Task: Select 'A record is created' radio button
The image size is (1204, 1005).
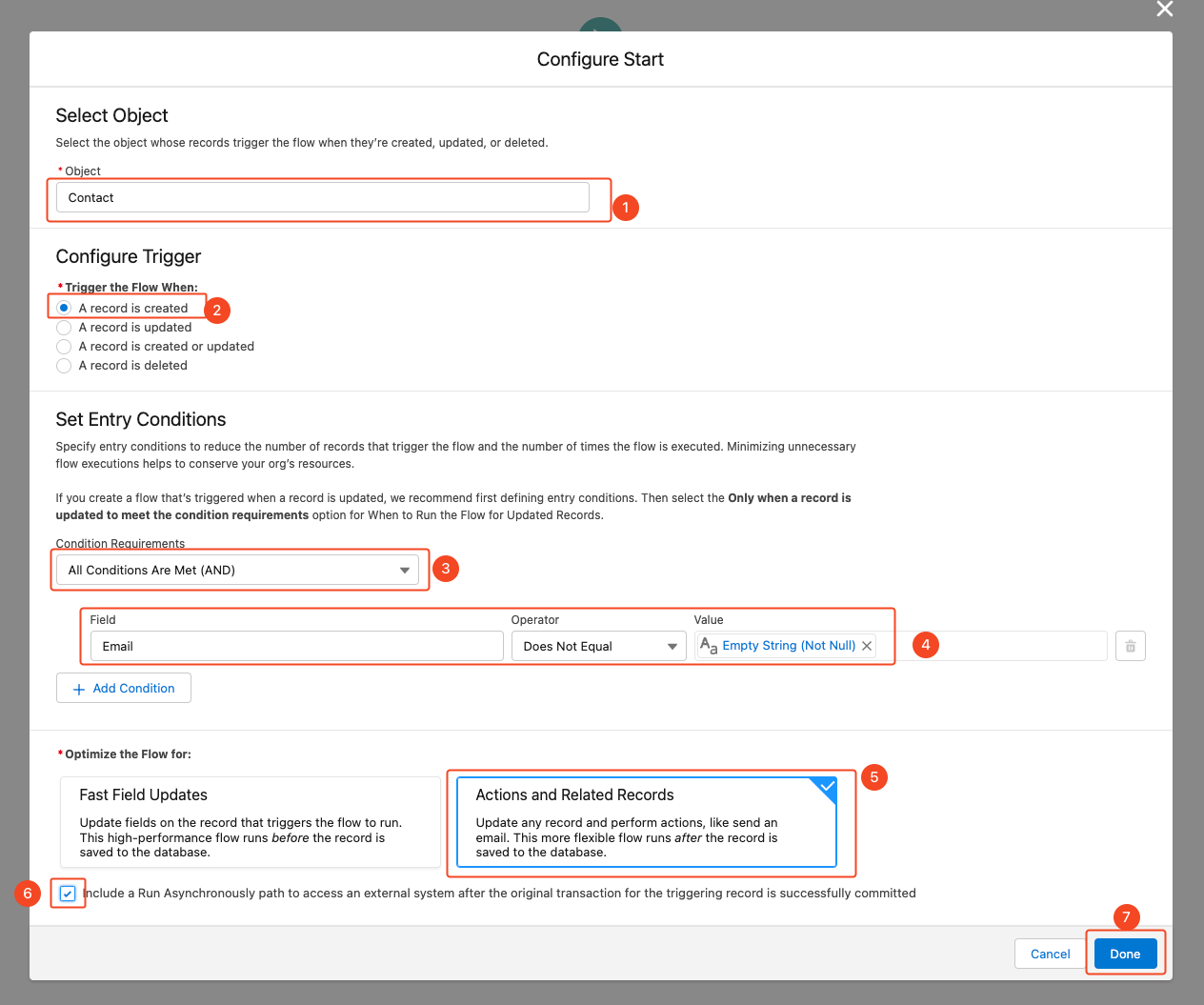Action: (x=64, y=308)
